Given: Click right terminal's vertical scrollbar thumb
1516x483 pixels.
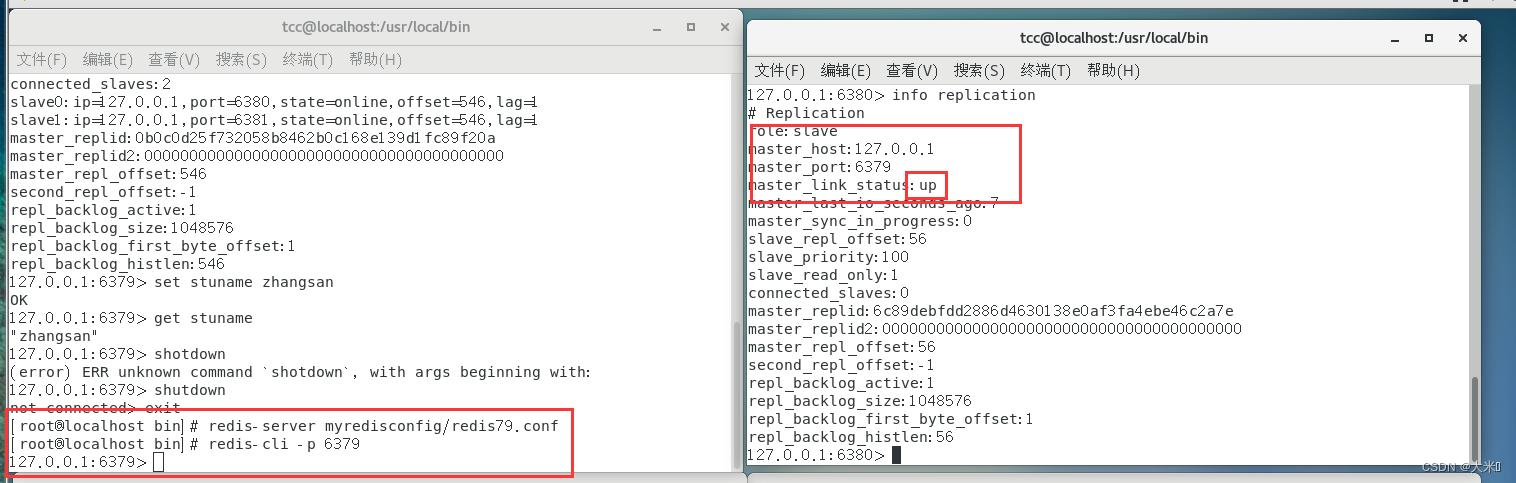Looking at the screenshot, I should click(1476, 420).
